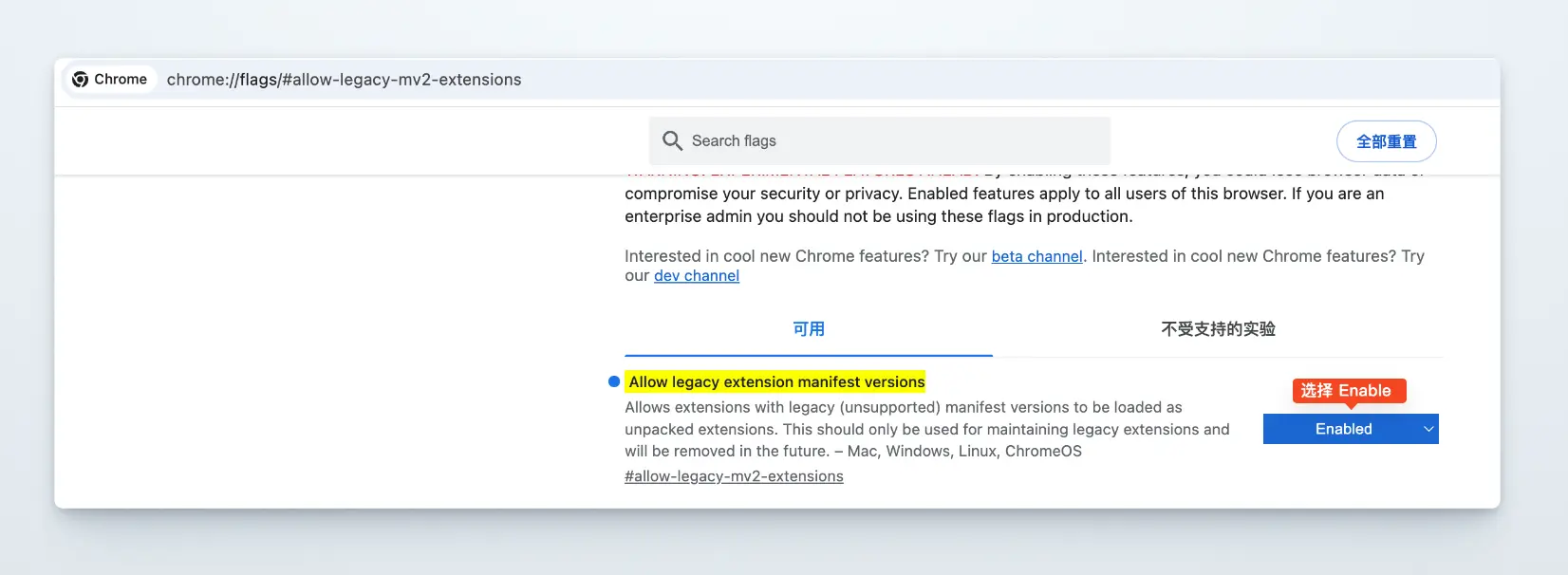
Task: Click the blue dot next to the highlighted flag
Action: point(612,381)
